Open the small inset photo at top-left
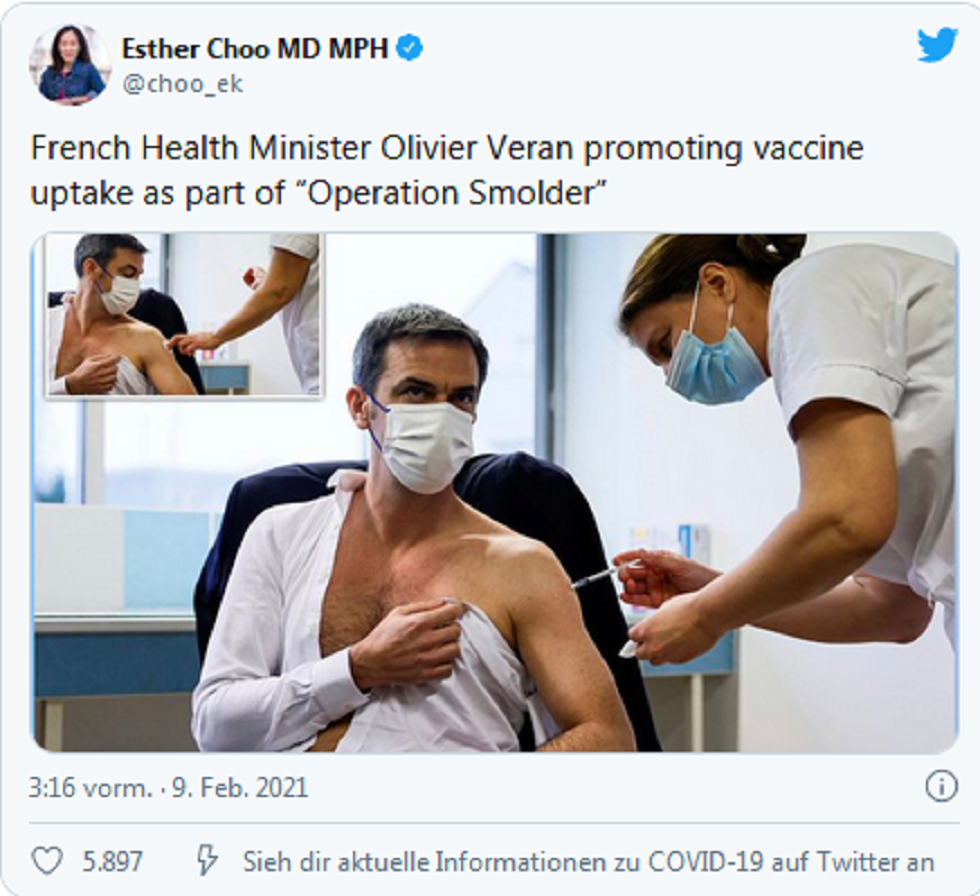This screenshot has width=980, height=896. tap(184, 314)
